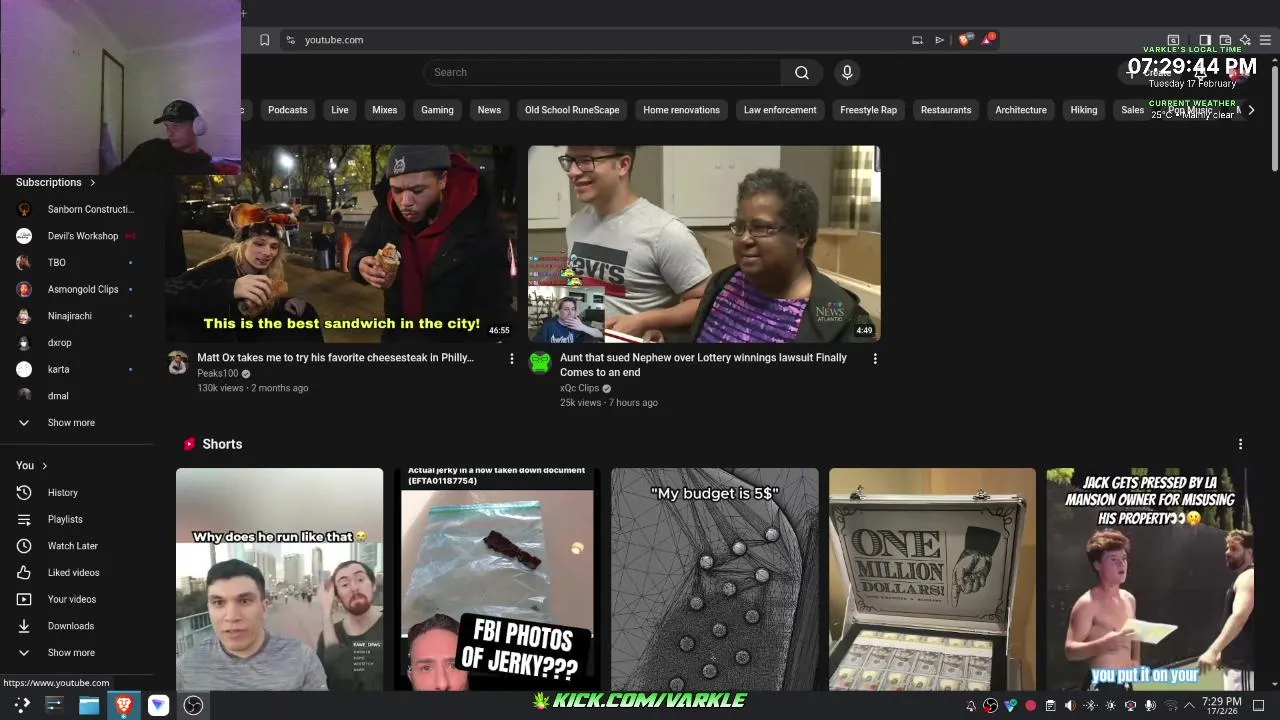Play the Aunt lottery lawsuit video thumbnail
The width and height of the screenshot is (1280, 720).
(x=704, y=244)
